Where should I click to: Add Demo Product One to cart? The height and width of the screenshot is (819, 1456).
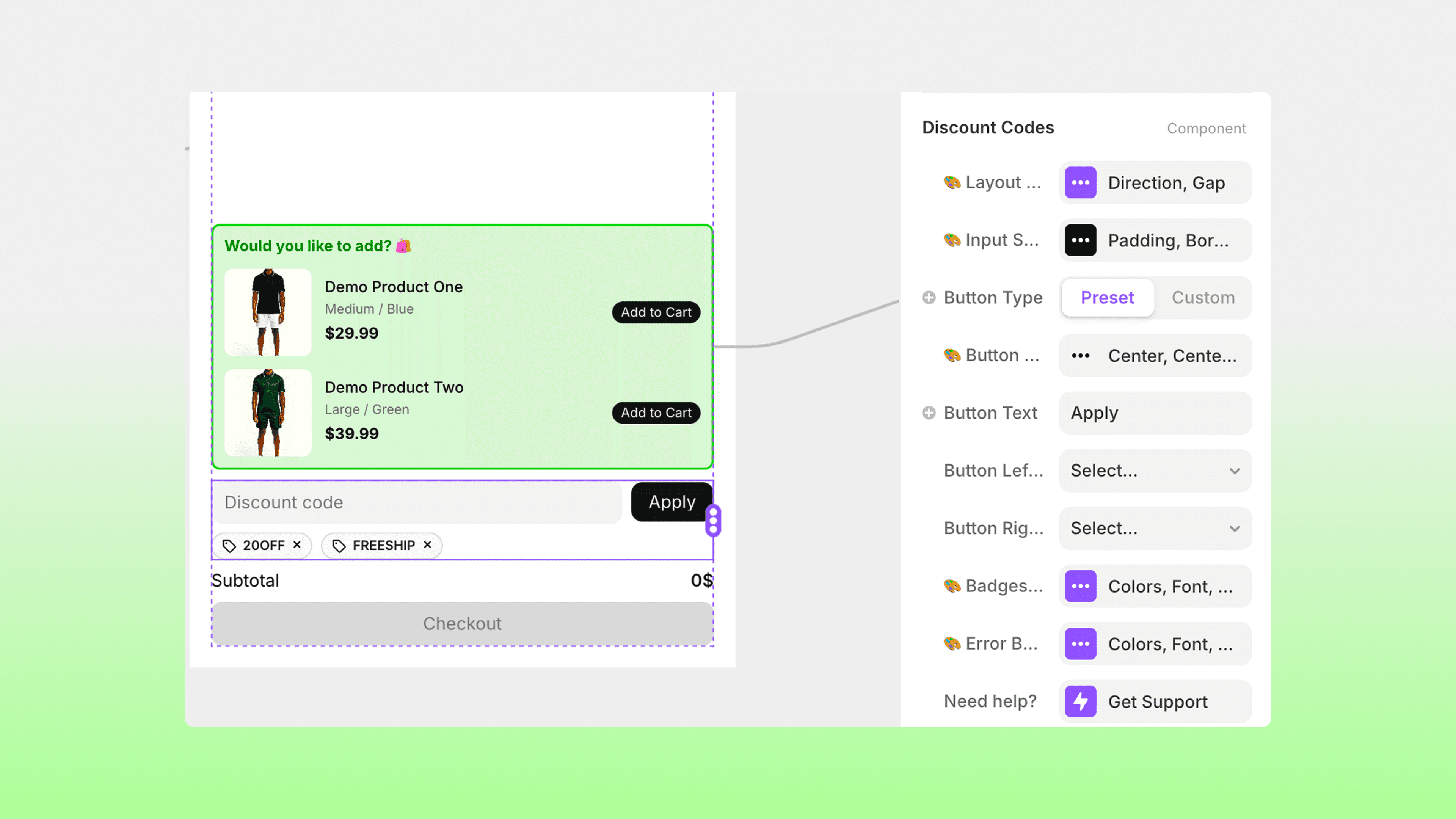tap(656, 312)
